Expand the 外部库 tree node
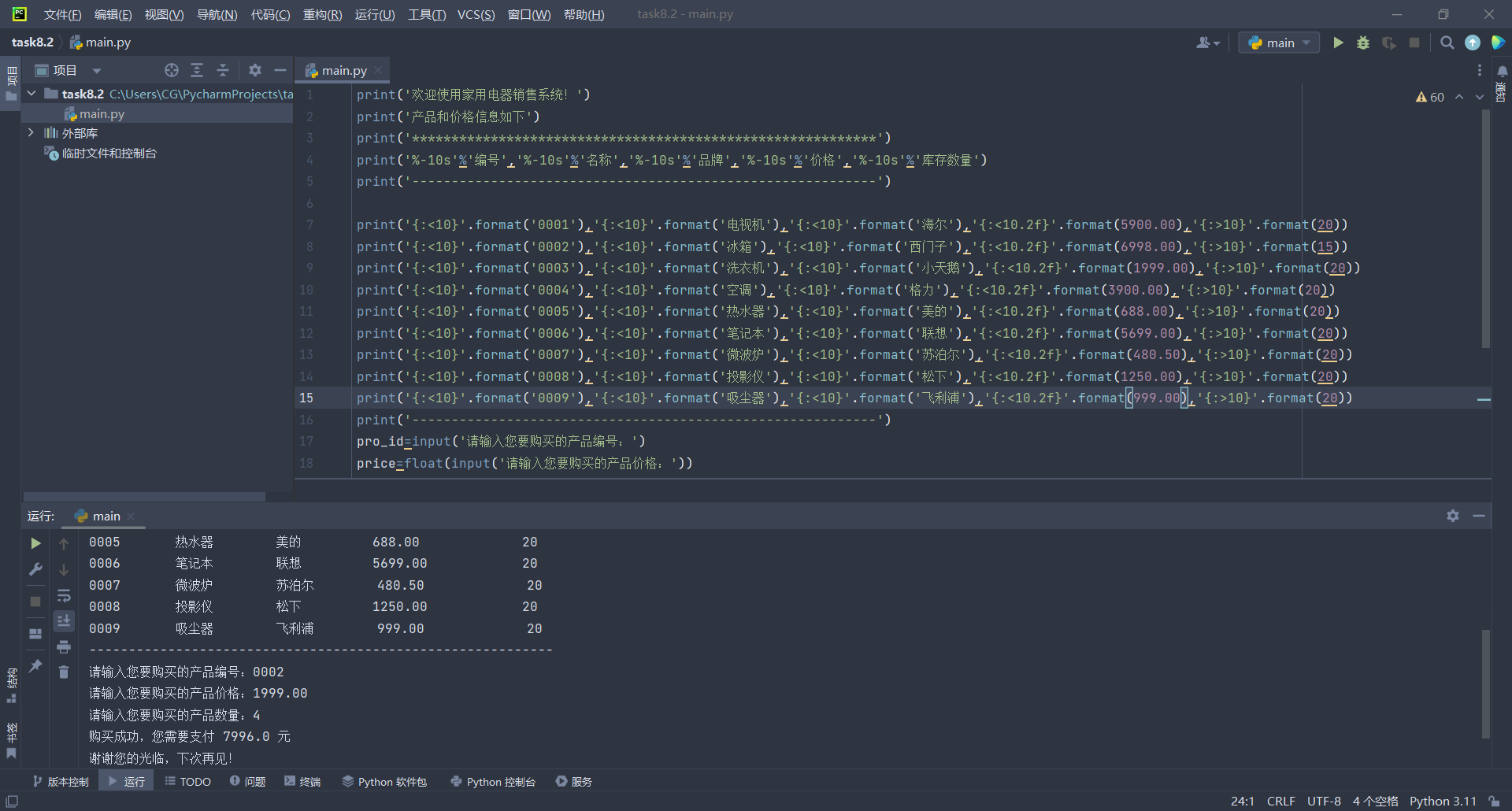Image resolution: width=1512 pixels, height=811 pixels. 31,133
